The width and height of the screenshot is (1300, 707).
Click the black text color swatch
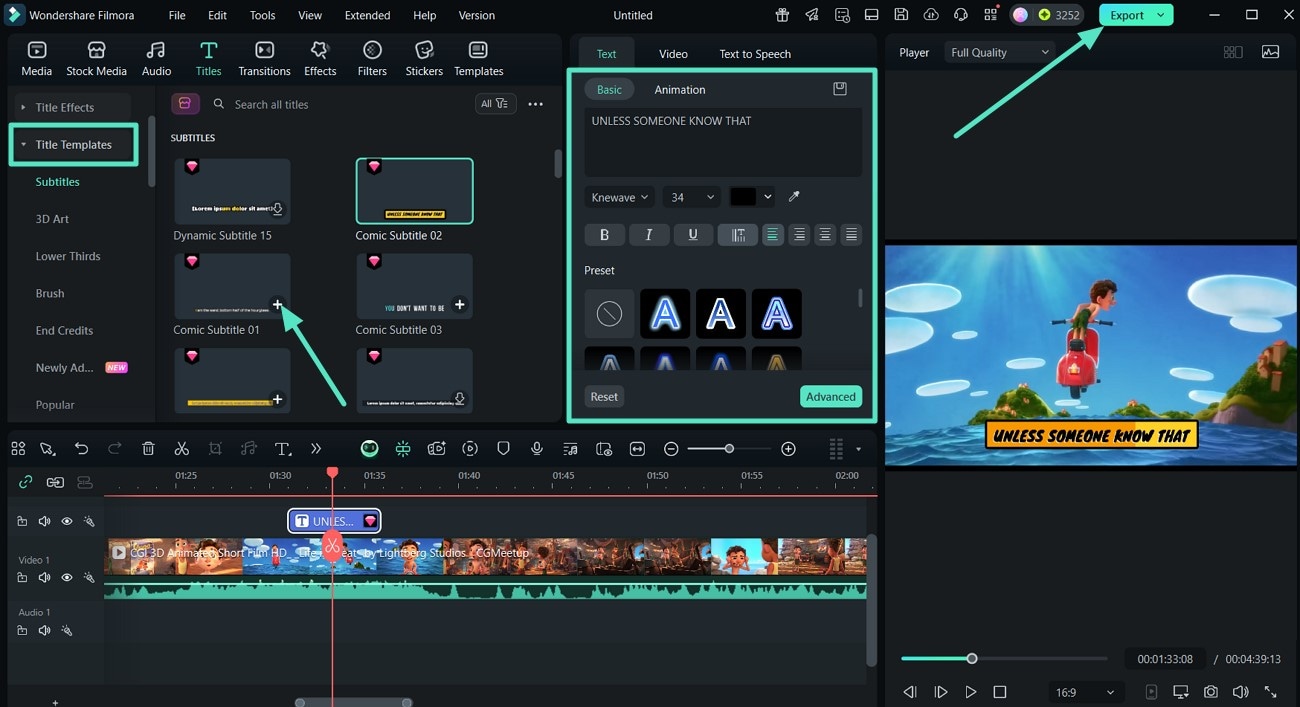click(743, 197)
